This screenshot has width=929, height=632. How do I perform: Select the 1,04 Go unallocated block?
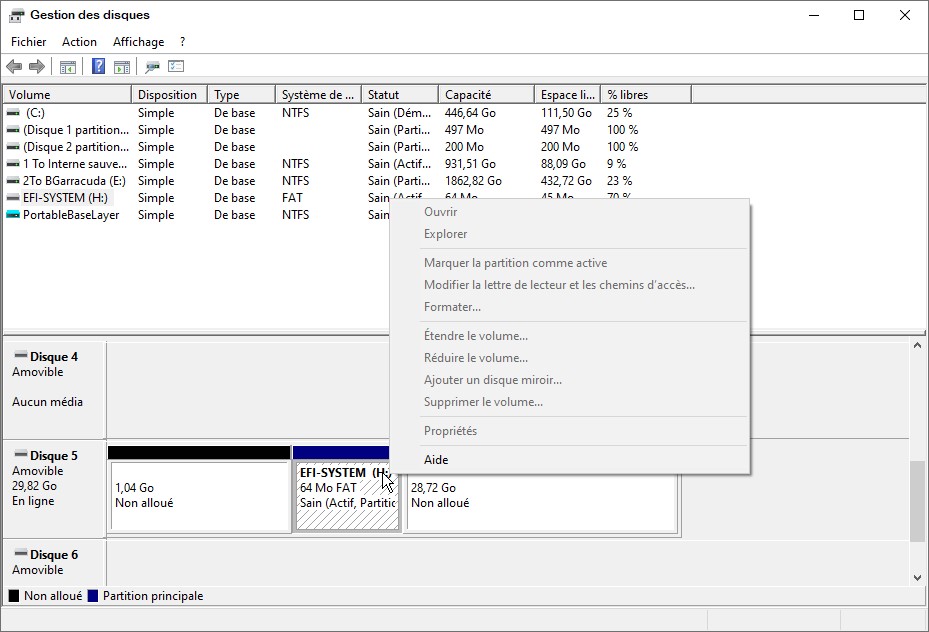(198, 496)
